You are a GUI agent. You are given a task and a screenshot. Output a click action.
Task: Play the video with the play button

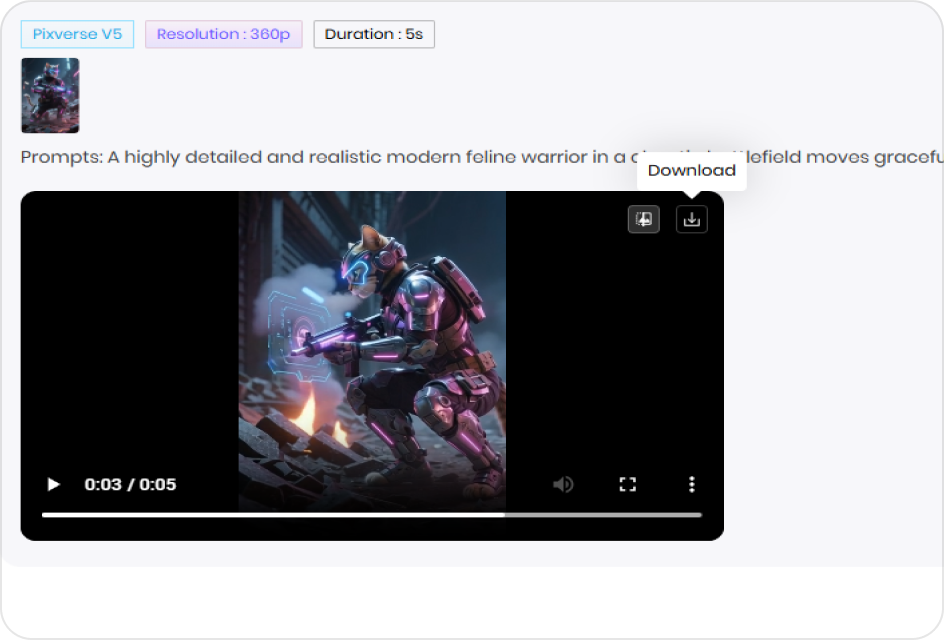(x=54, y=484)
